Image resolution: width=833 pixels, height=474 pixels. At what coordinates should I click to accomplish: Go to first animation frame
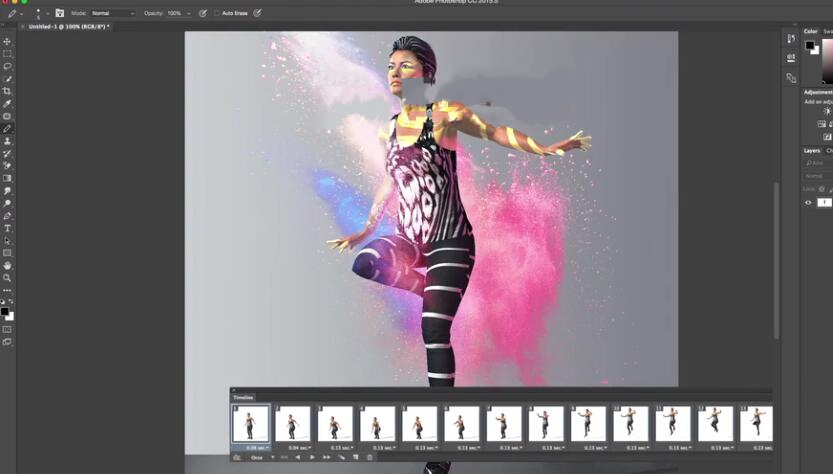[x=284, y=457]
